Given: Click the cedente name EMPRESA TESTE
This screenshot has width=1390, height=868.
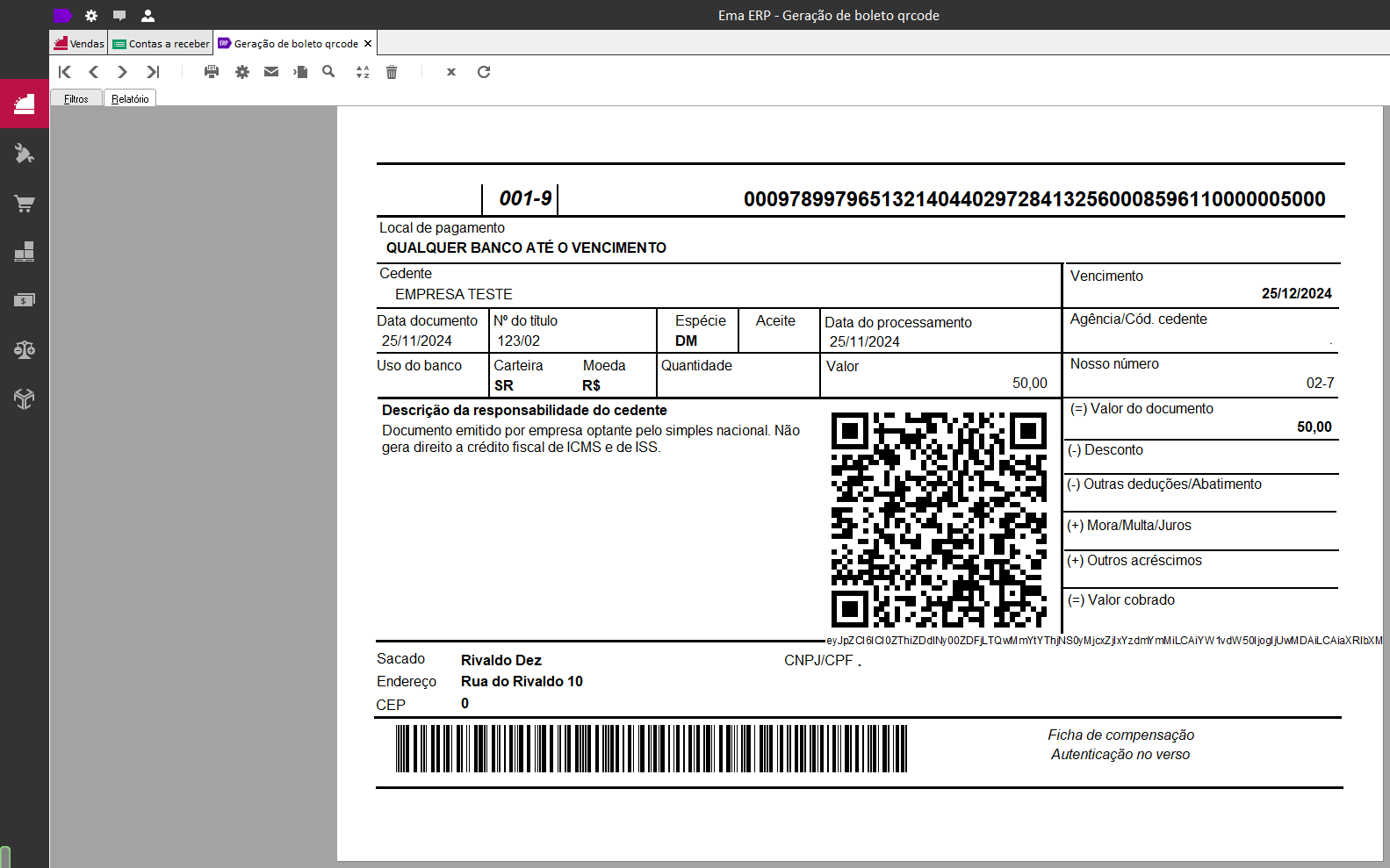Looking at the screenshot, I should click(x=453, y=294).
